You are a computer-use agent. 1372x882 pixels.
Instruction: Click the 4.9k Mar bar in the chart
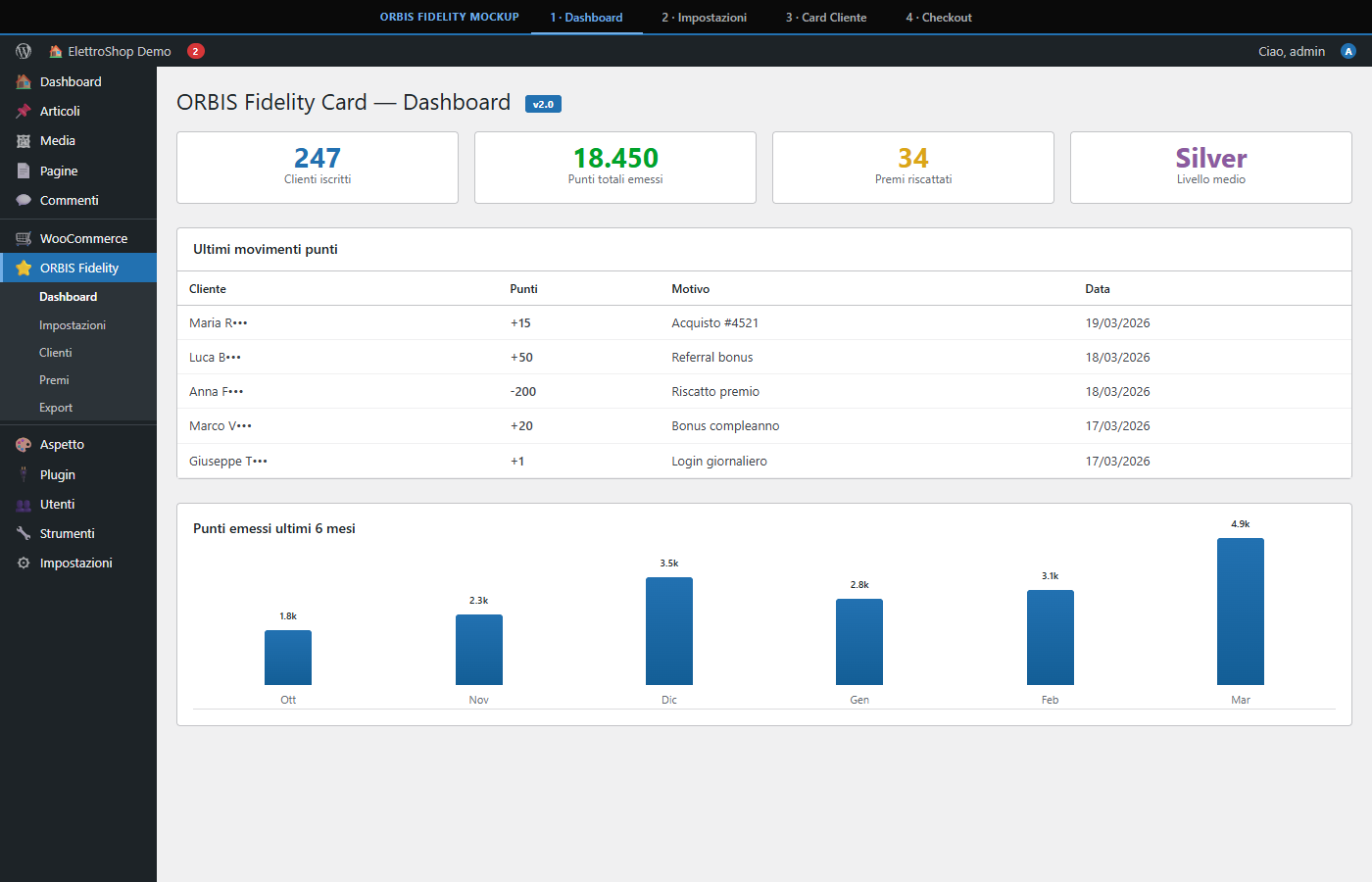tap(1240, 611)
